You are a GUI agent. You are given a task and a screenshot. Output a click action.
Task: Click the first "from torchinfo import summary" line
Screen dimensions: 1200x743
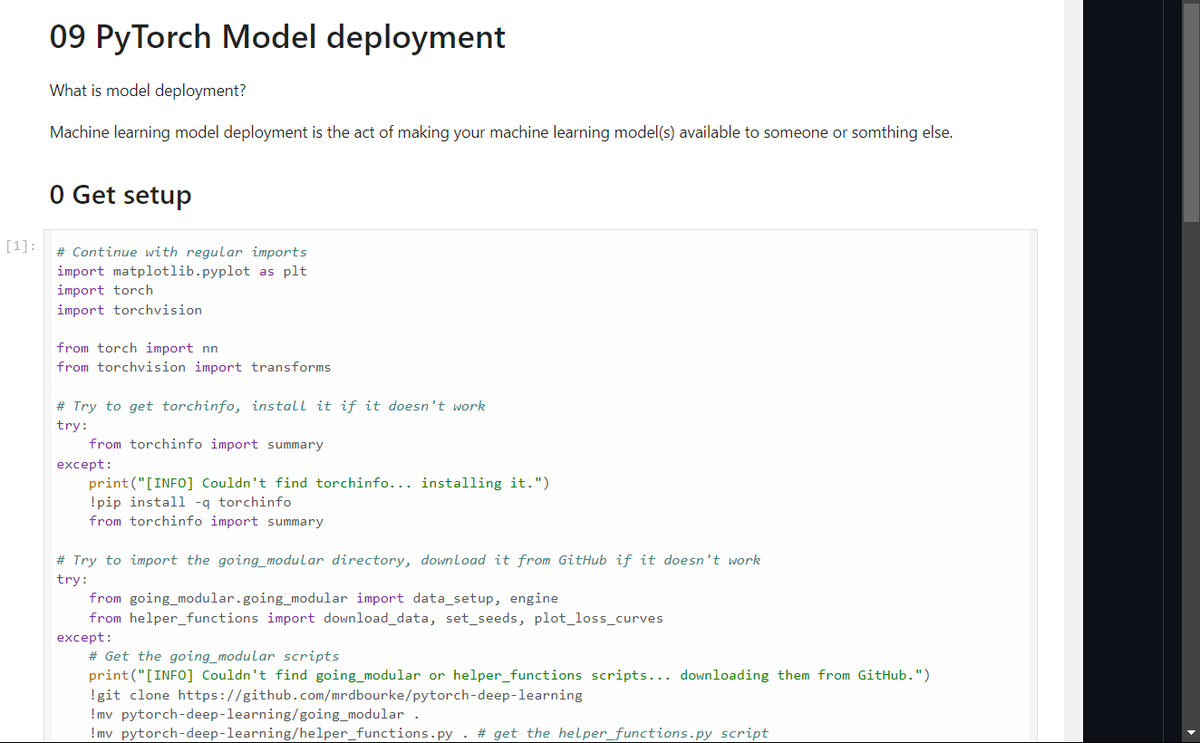(x=206, y=444)
